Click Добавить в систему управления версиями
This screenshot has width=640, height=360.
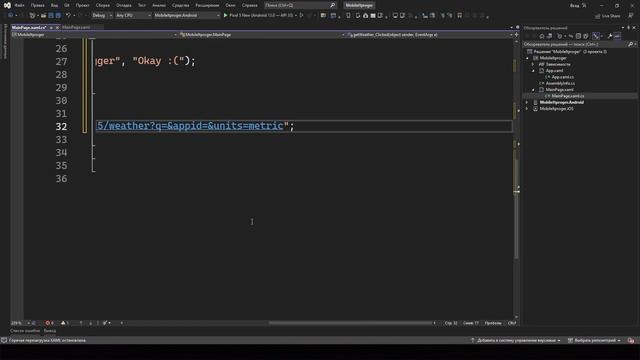[x=516, y=340]
